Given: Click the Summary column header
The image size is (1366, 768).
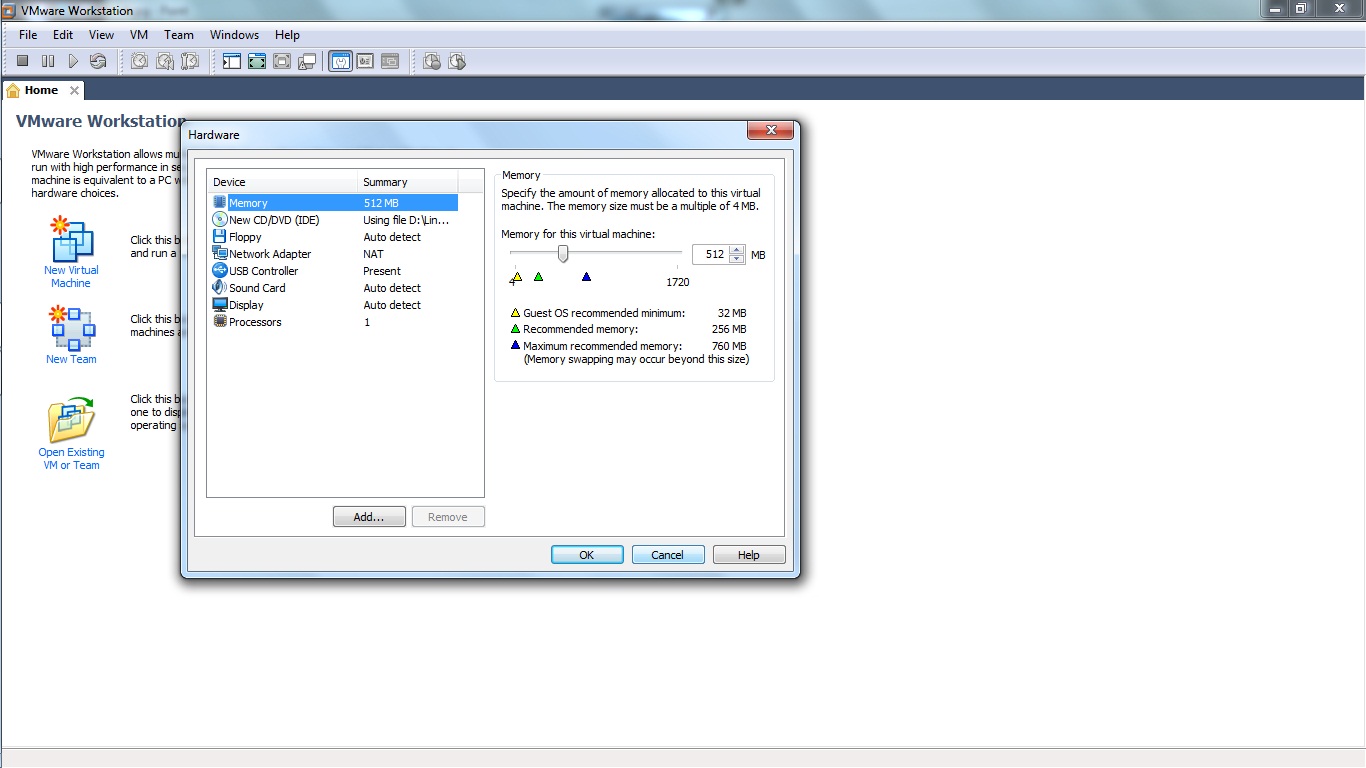Looking at the screenshot, I should tap(408, 182).
